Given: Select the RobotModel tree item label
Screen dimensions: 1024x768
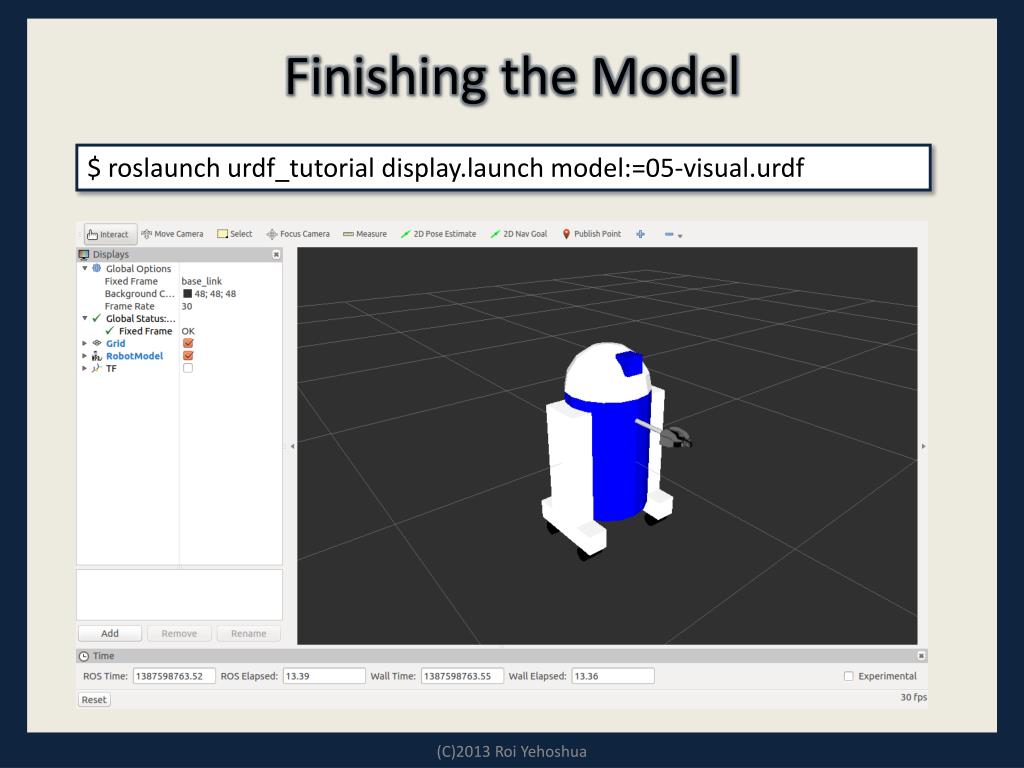Looking at the screenshot, I should point(135,356).
